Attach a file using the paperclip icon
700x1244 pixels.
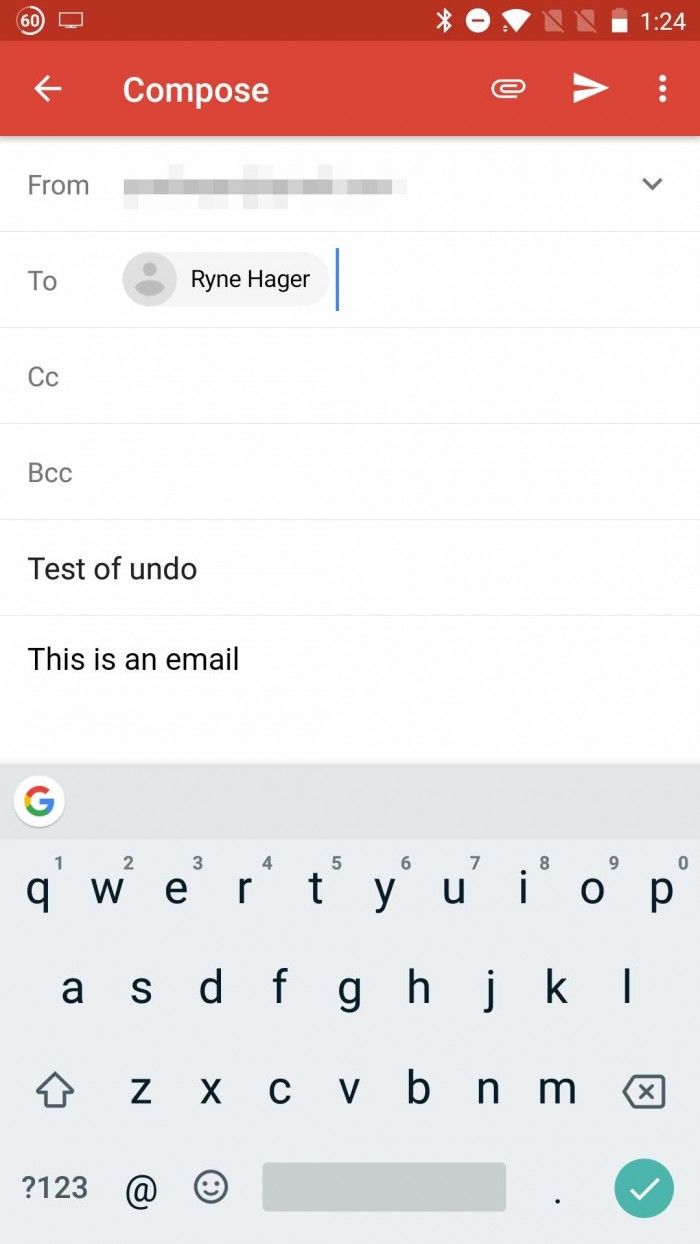click(x=508, y=88)
